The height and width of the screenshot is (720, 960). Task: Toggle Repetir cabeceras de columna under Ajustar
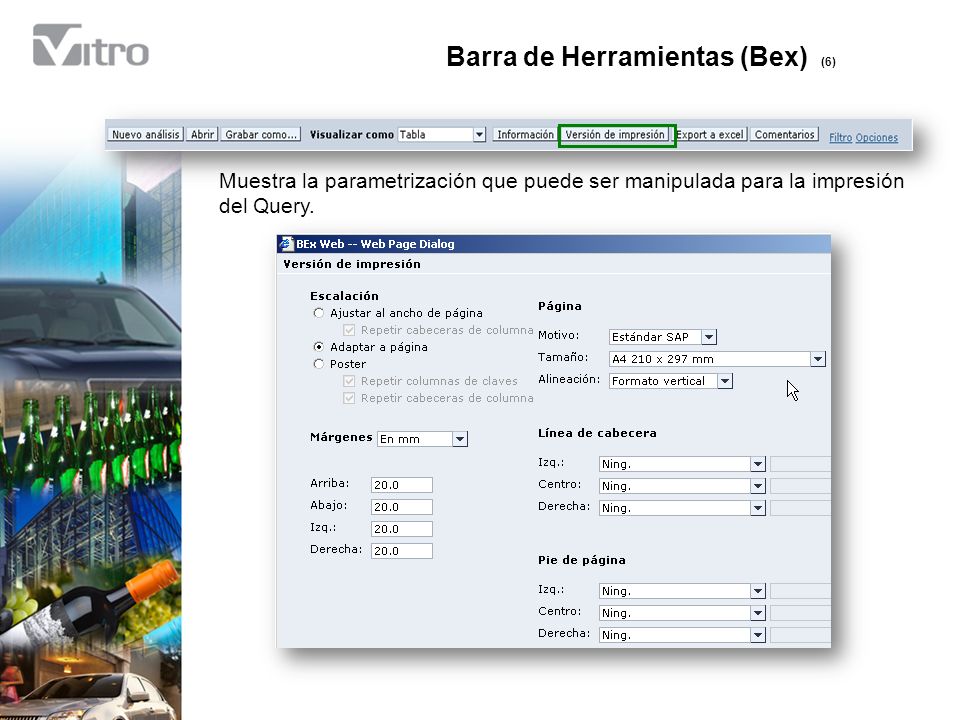click(349, 330)
